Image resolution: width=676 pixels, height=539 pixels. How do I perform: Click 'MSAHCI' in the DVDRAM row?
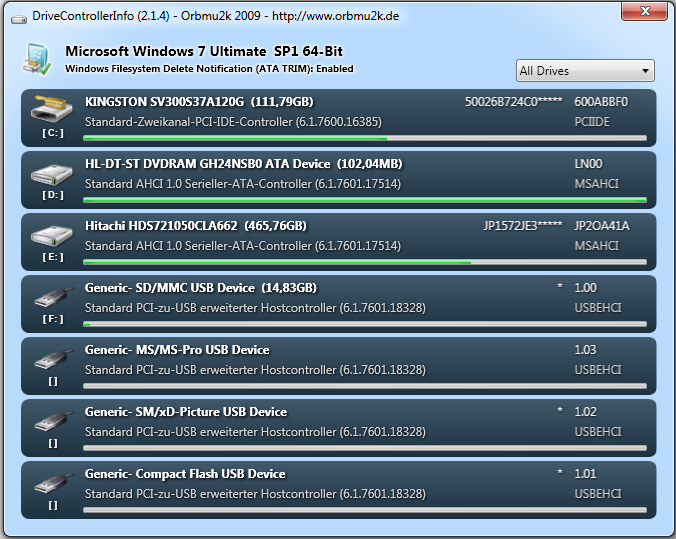[596, 184]
